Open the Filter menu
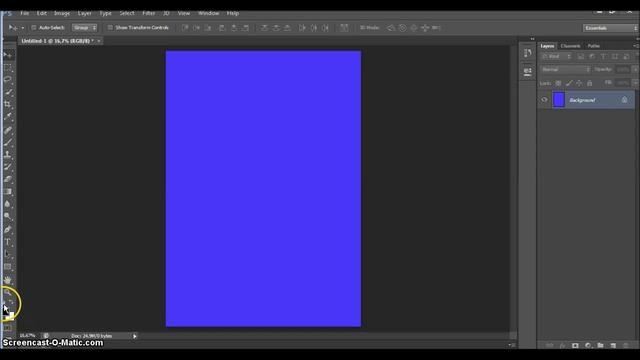The height and width of the screenshot is (360, 640). click(149, 13)
